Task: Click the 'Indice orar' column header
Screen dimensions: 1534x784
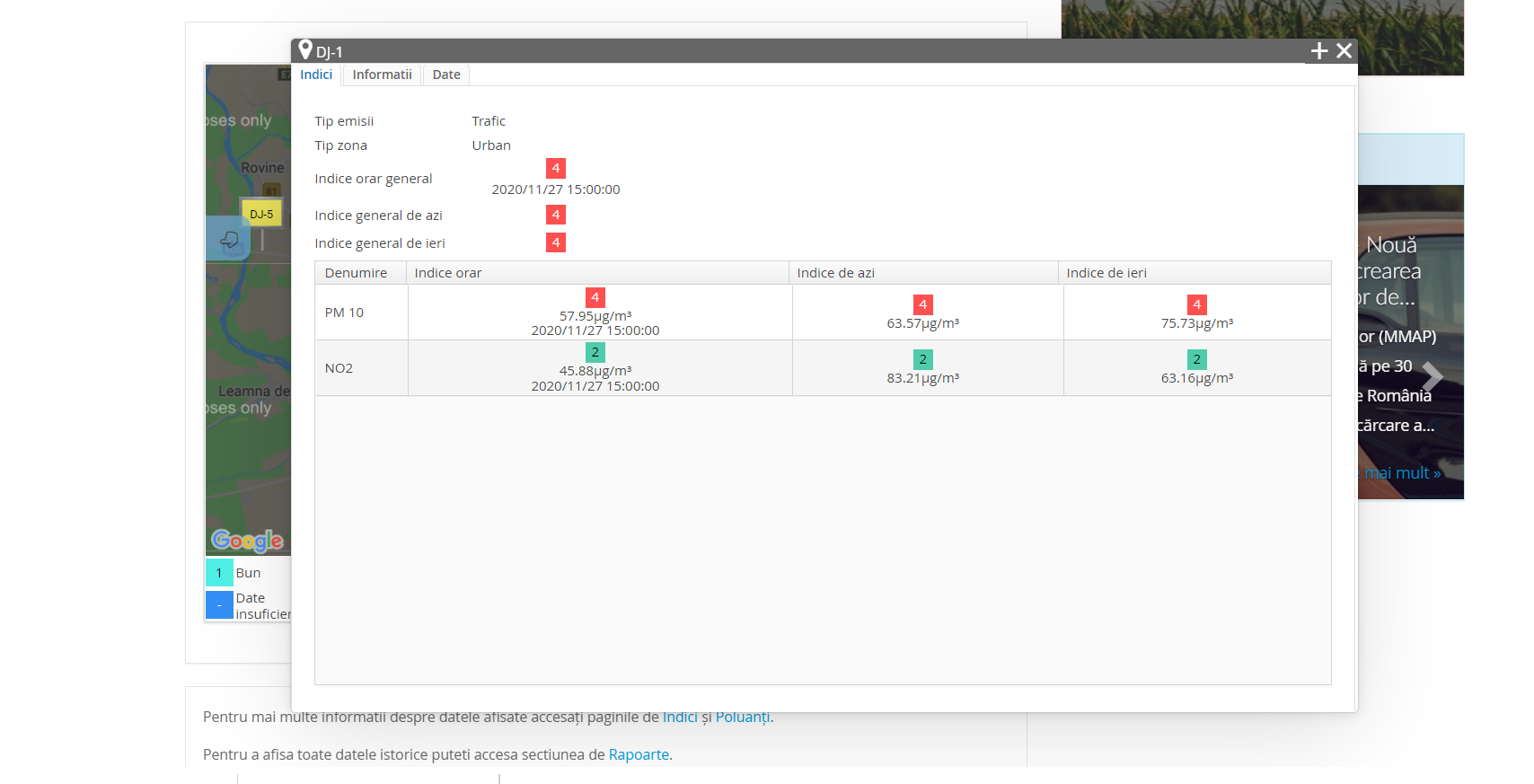Action: tap(448, 273)
